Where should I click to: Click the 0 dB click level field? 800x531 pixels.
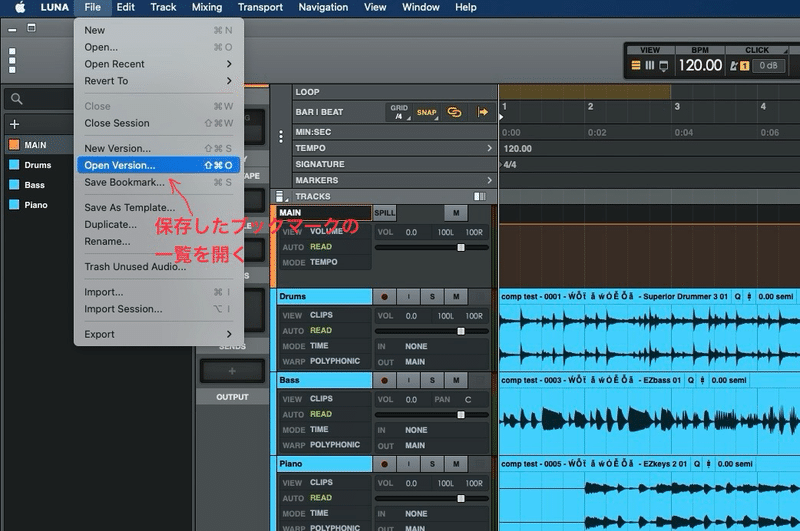(768, 65)
